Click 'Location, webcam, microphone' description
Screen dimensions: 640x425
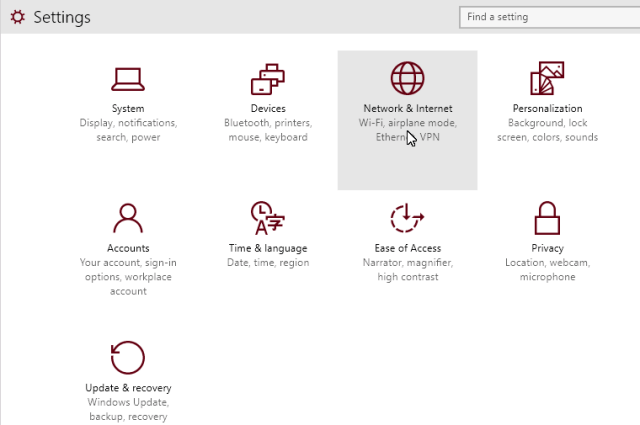click(547, 269)
